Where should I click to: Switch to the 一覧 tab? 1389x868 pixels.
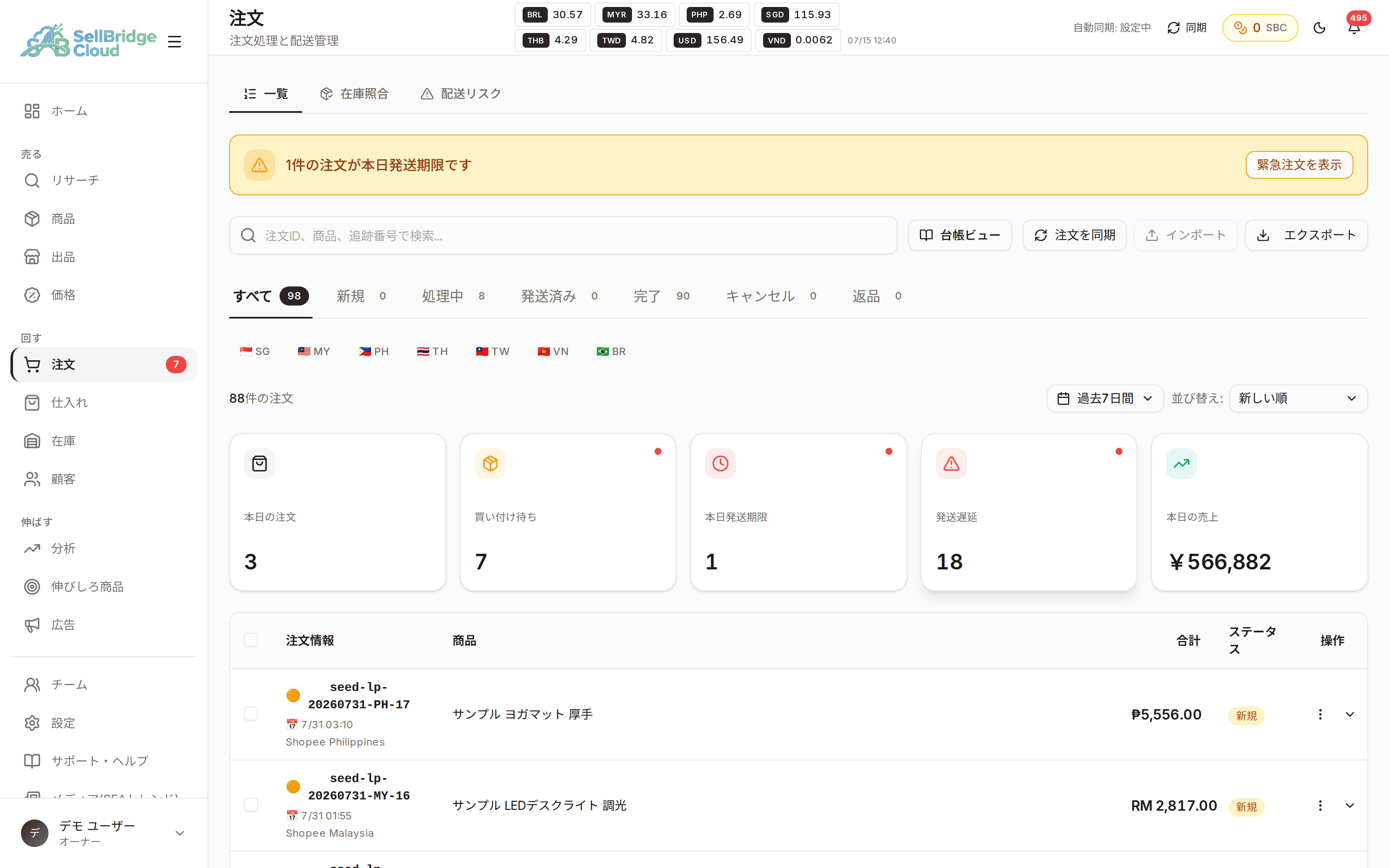[266, 94]
